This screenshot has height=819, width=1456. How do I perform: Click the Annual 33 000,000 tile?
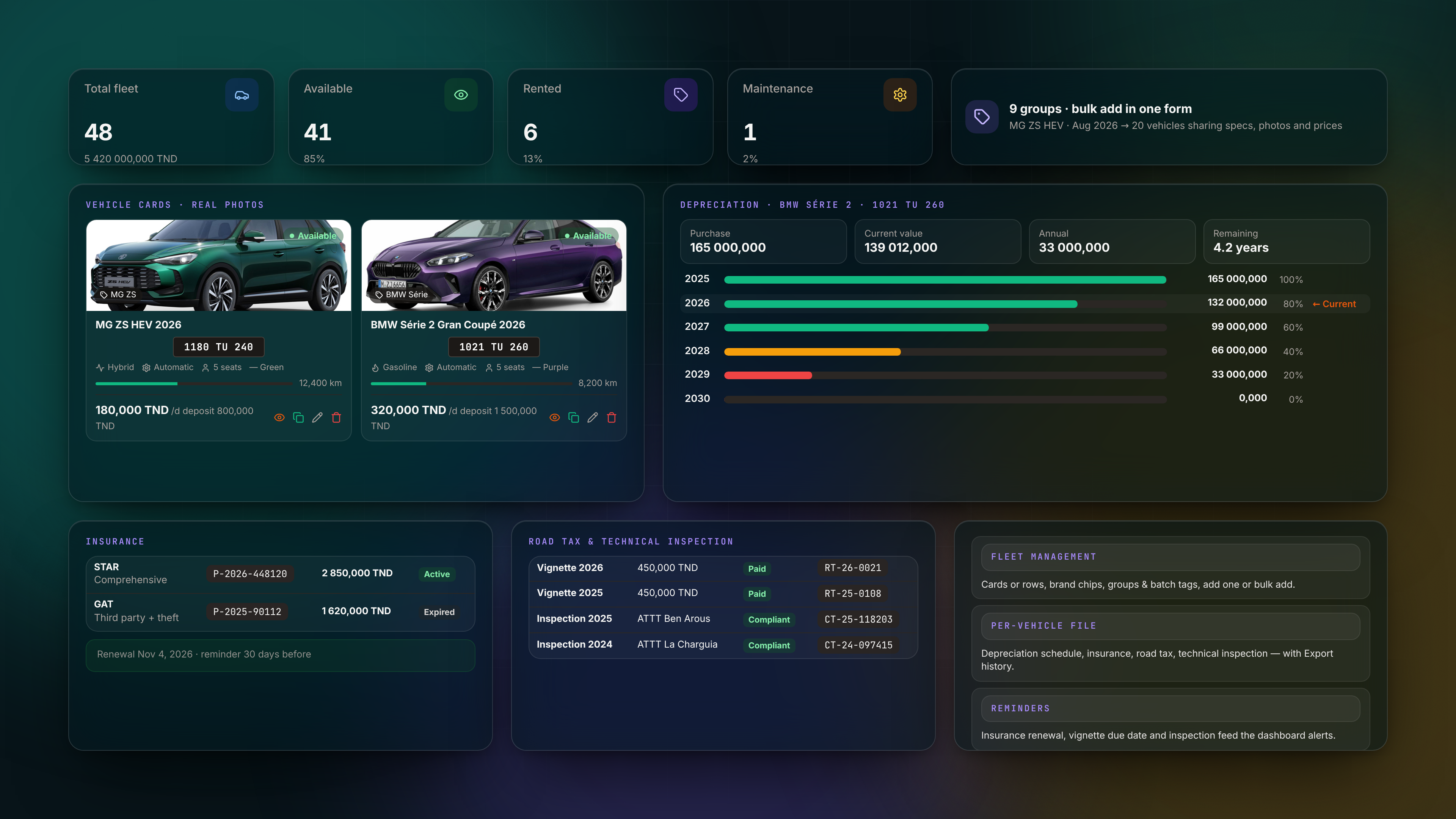coord(1112,242)
